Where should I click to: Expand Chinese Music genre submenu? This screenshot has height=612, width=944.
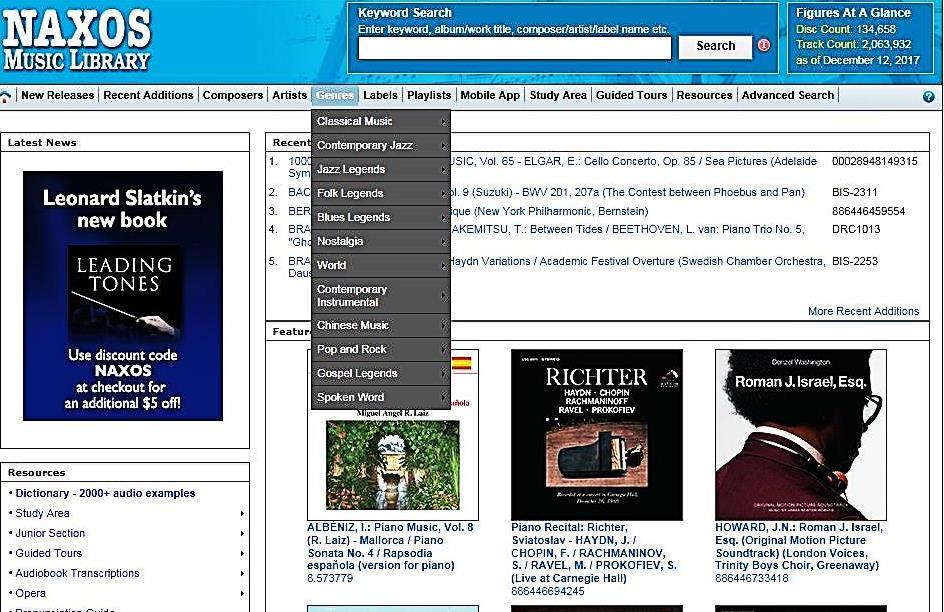(380, 326)
